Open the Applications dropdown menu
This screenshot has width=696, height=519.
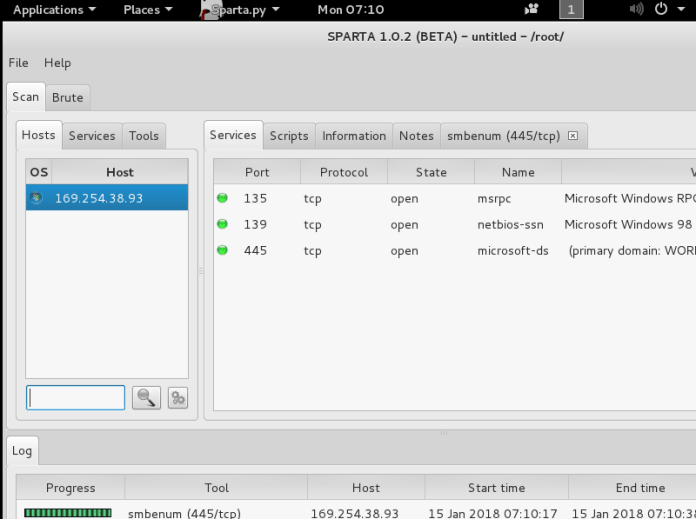(54, 10)
